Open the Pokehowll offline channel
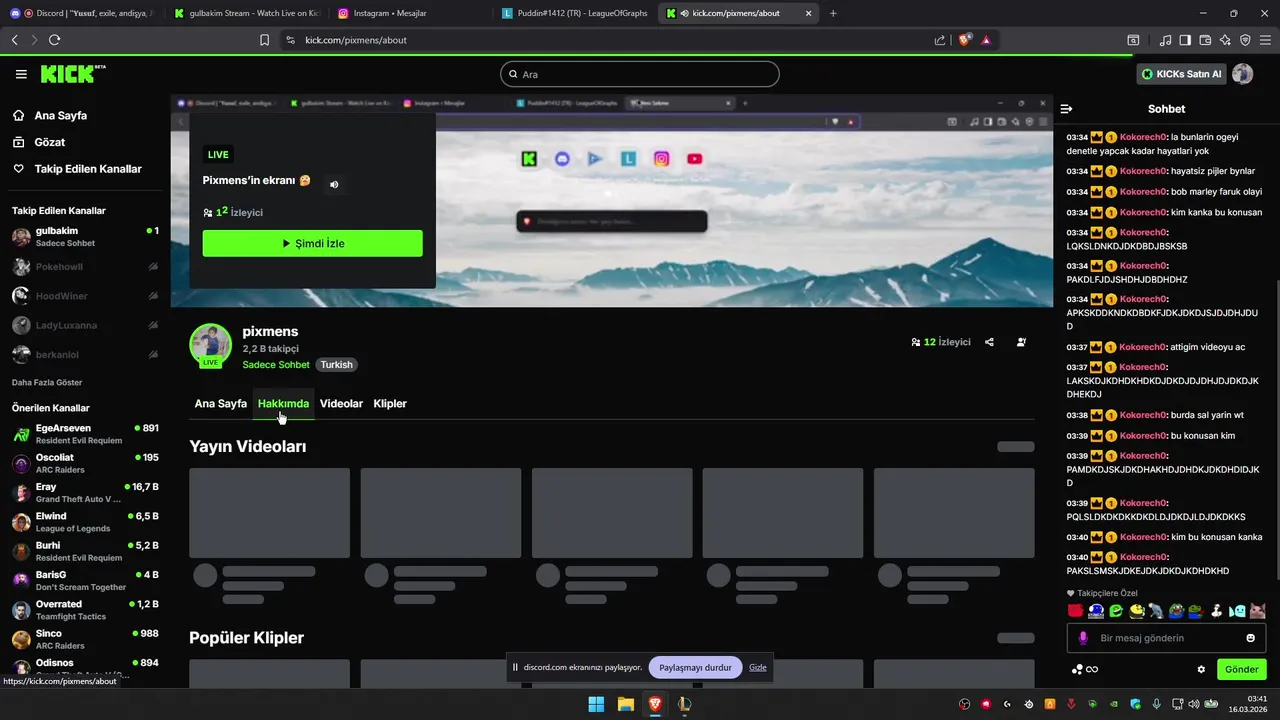The height and width of the screenshot is (720, 1280). coord(85,267)
